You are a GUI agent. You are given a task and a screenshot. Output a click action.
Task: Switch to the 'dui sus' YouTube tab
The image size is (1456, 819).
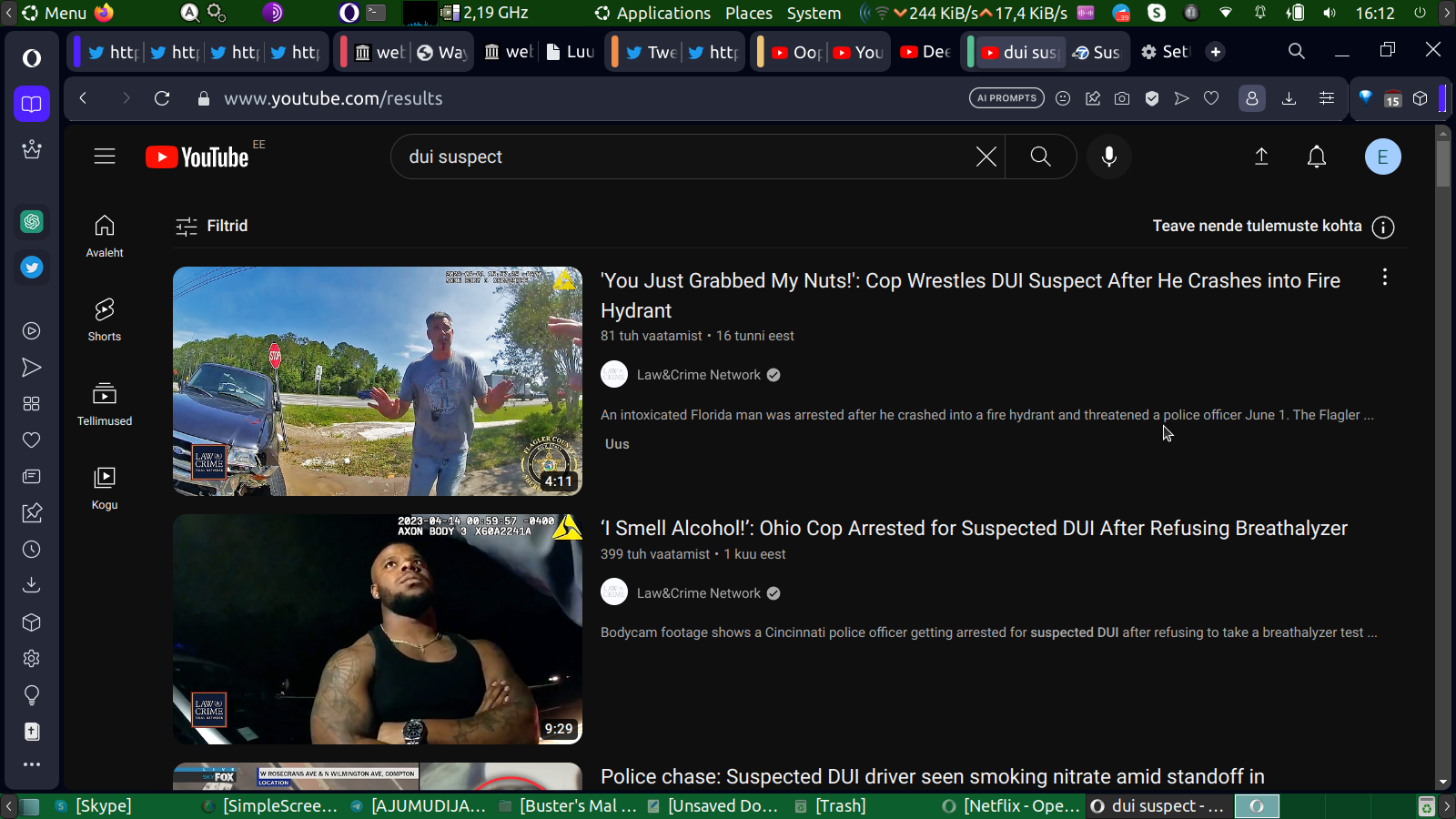[x=1019, y=52]
